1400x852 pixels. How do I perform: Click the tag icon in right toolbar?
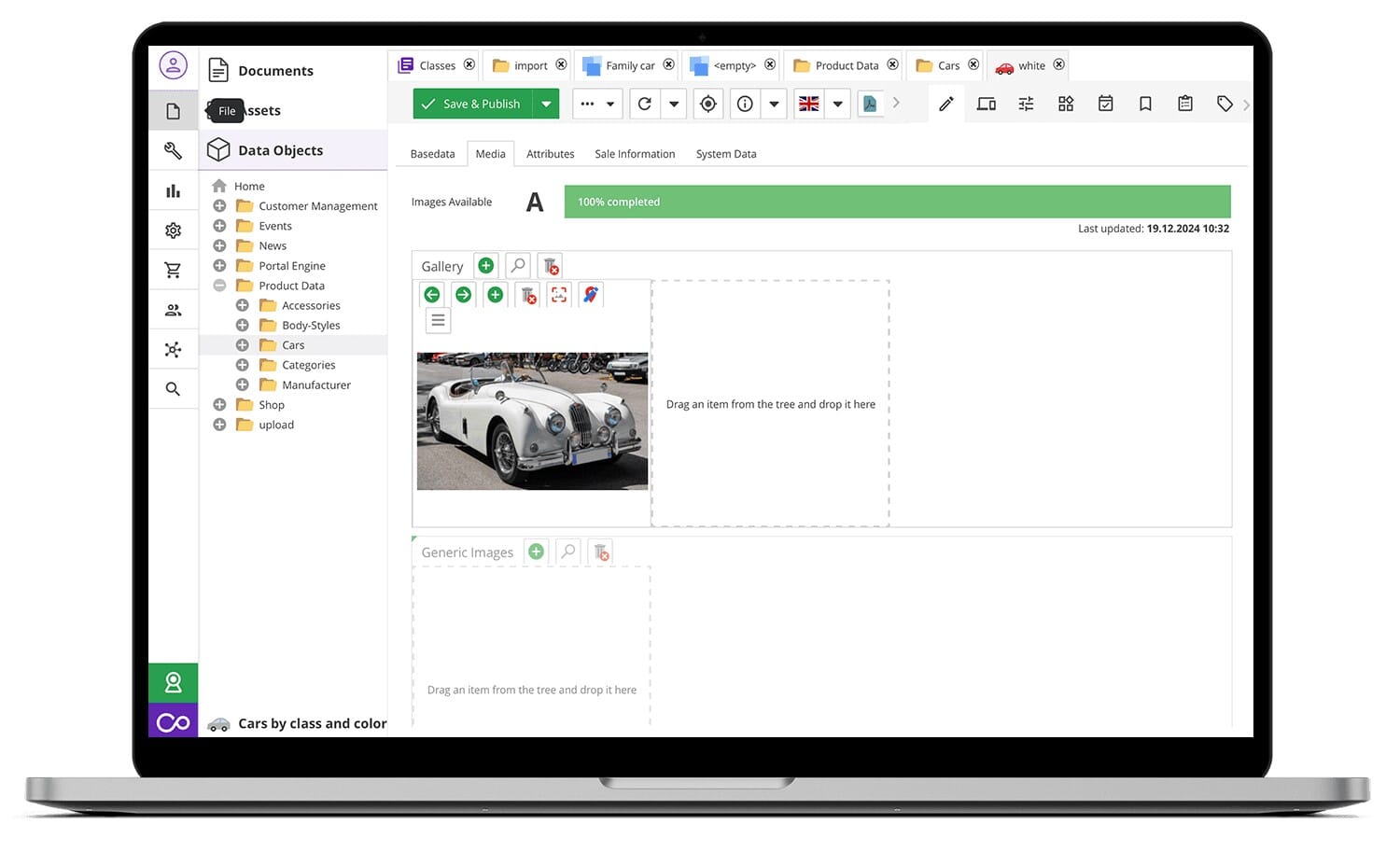coord(1225,104)
